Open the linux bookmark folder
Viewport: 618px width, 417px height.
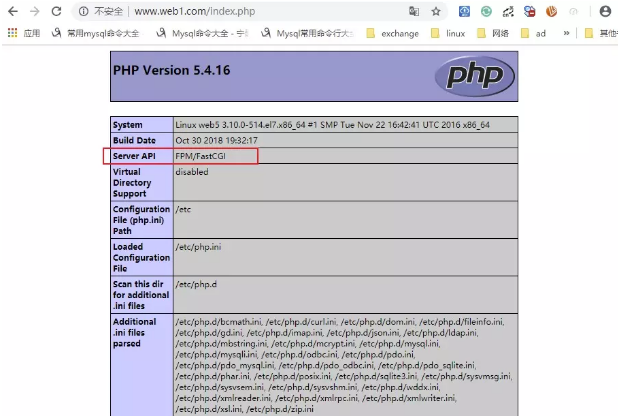448,33
